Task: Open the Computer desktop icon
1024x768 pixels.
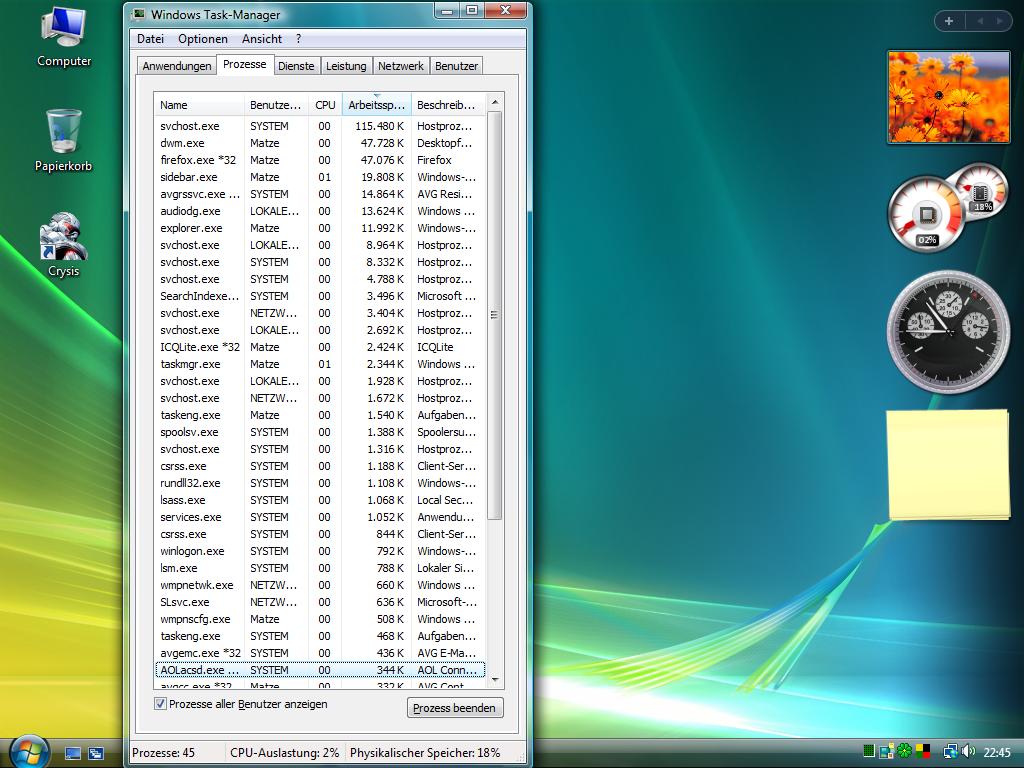Action: click(63, 38)
